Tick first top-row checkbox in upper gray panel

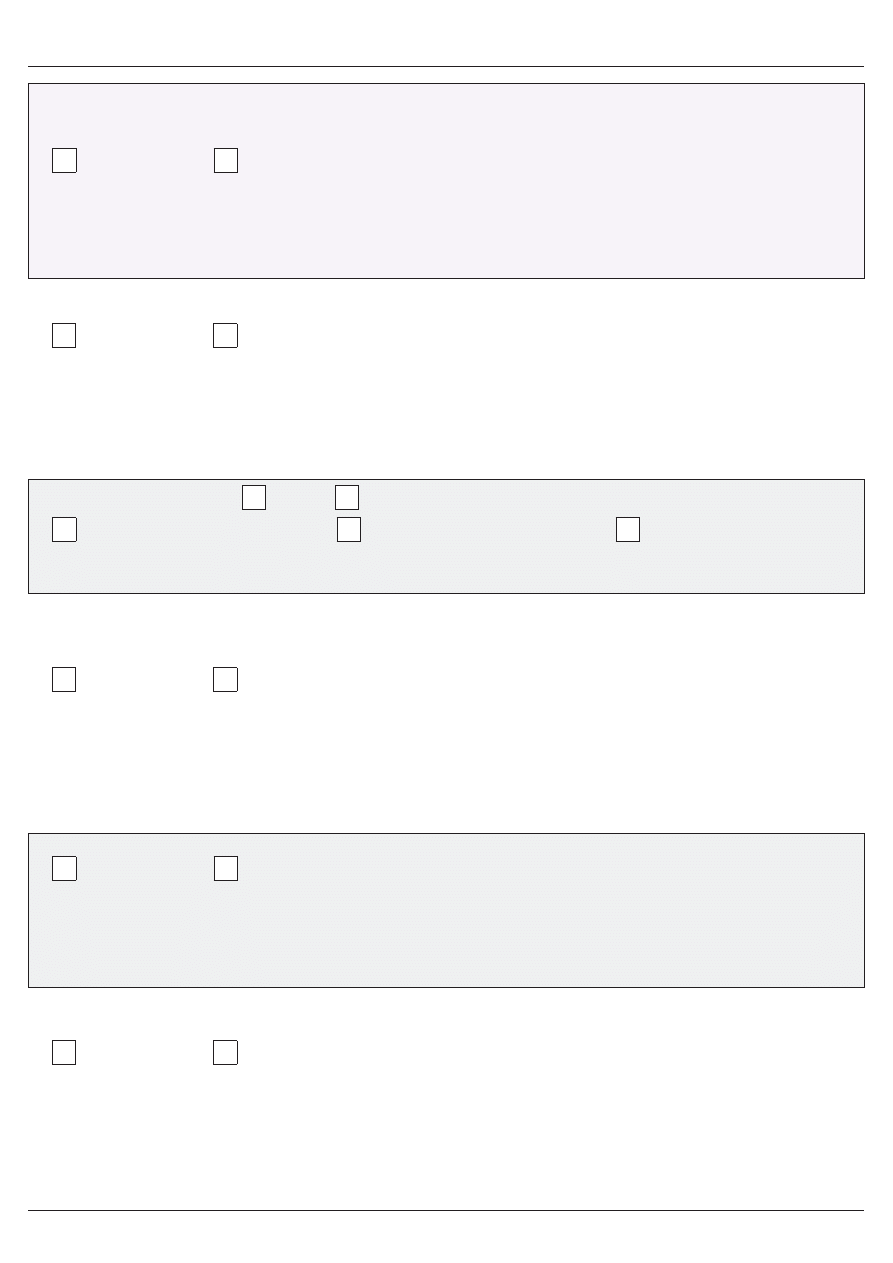click(254, 497)
